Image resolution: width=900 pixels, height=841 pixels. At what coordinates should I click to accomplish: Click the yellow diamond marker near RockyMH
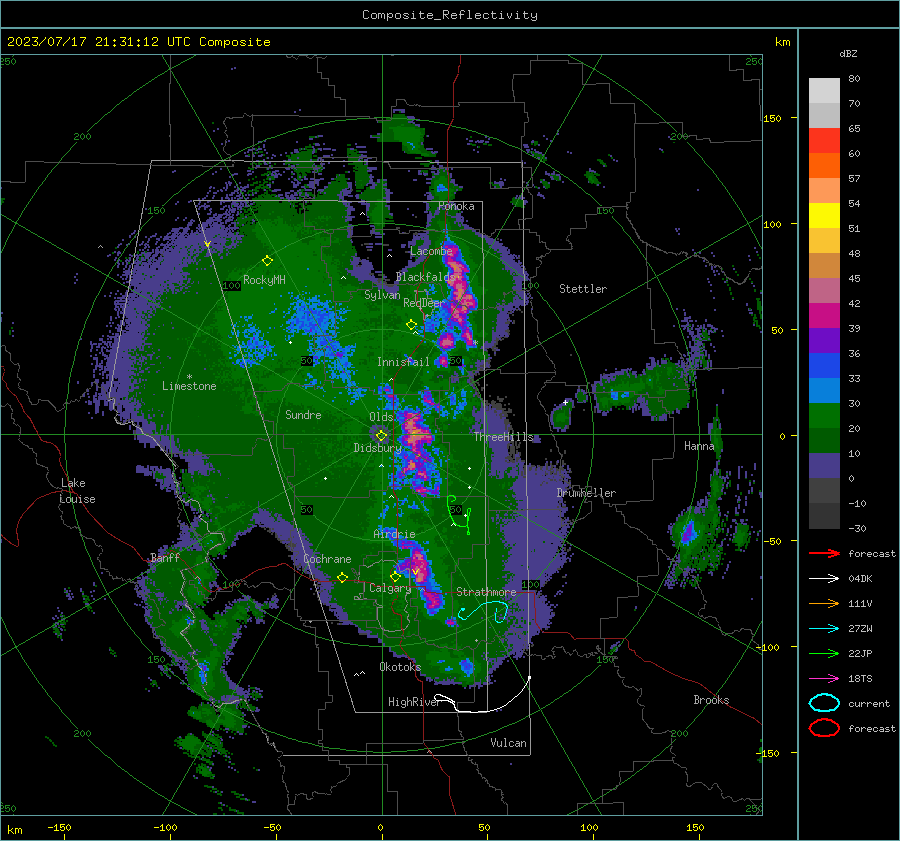point(267,261)
